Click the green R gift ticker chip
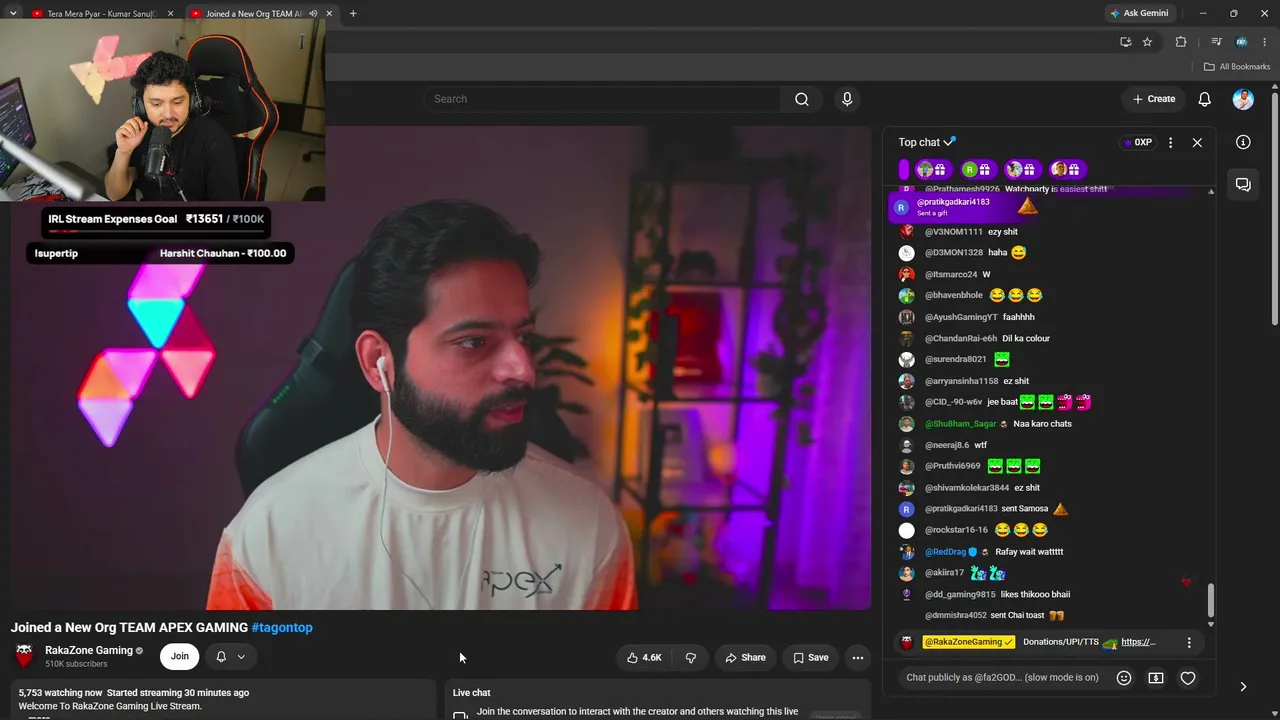This screenshot has width=1280, height=720. (976, 169)
